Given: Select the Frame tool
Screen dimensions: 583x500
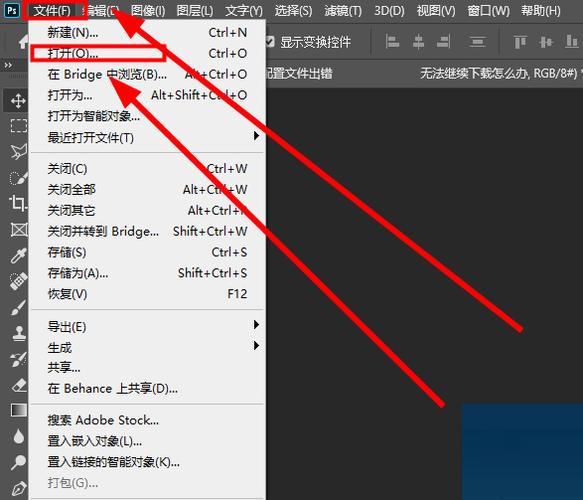Looking at the screenshot, I should point(19,229).
